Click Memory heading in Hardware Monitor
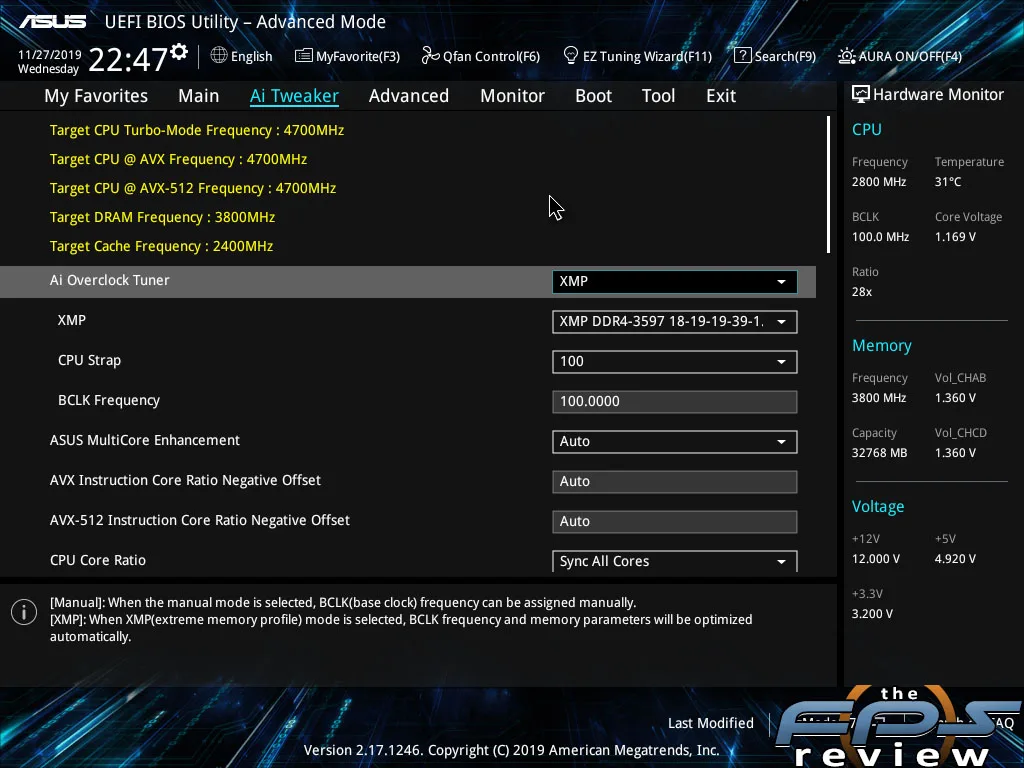This screenshot has width=1024, height=768. 882,345
